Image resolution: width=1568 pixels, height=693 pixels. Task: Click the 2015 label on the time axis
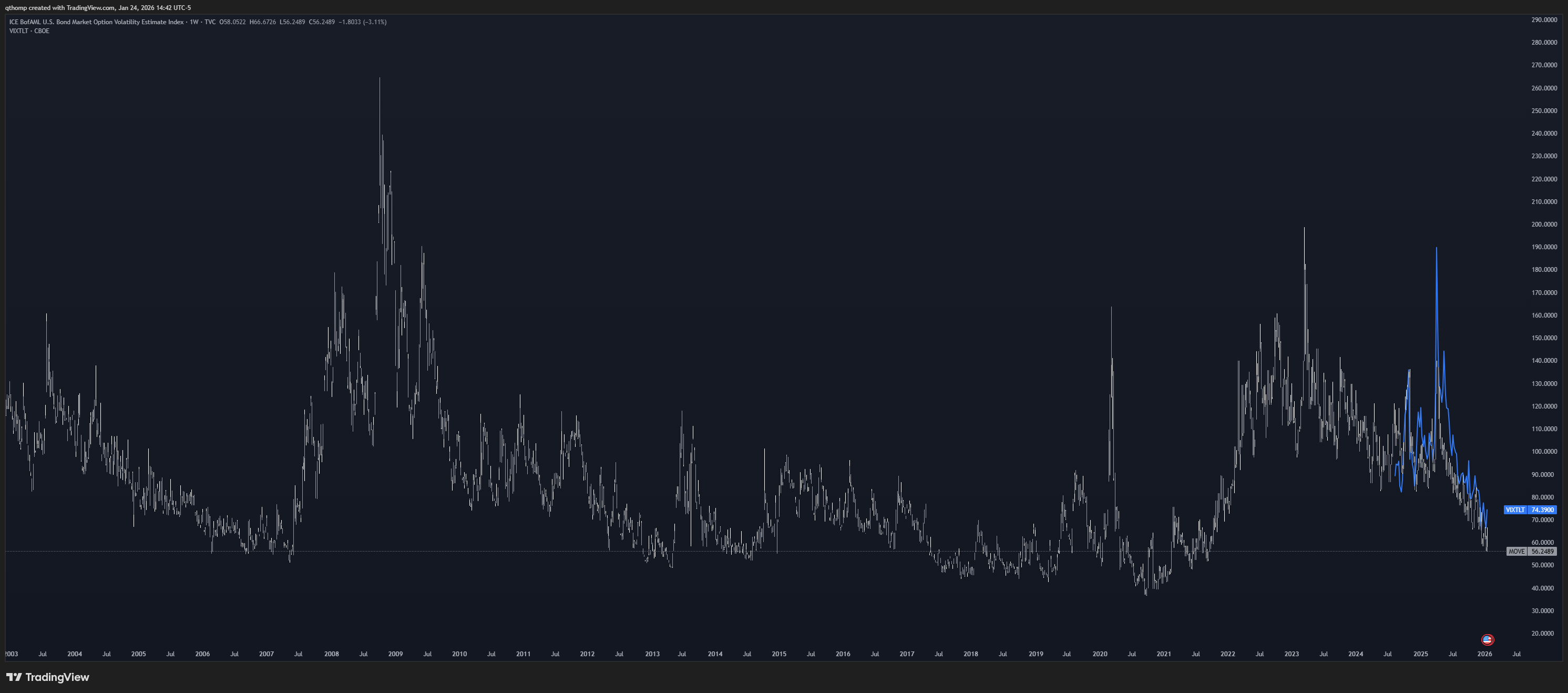coord(778,654)
